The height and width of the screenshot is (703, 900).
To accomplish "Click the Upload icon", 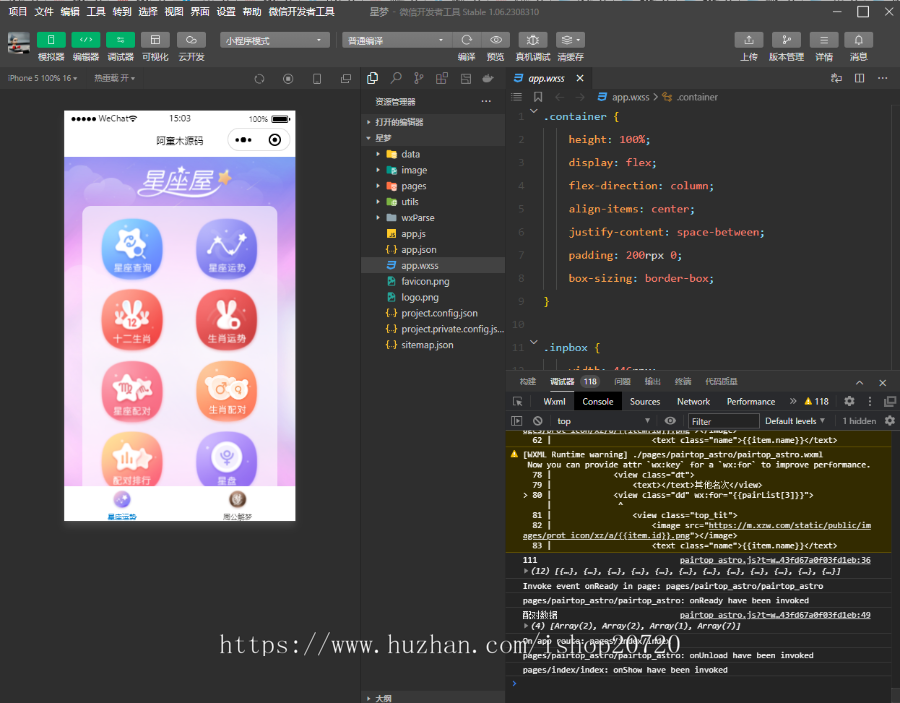I will coord(748,40).
